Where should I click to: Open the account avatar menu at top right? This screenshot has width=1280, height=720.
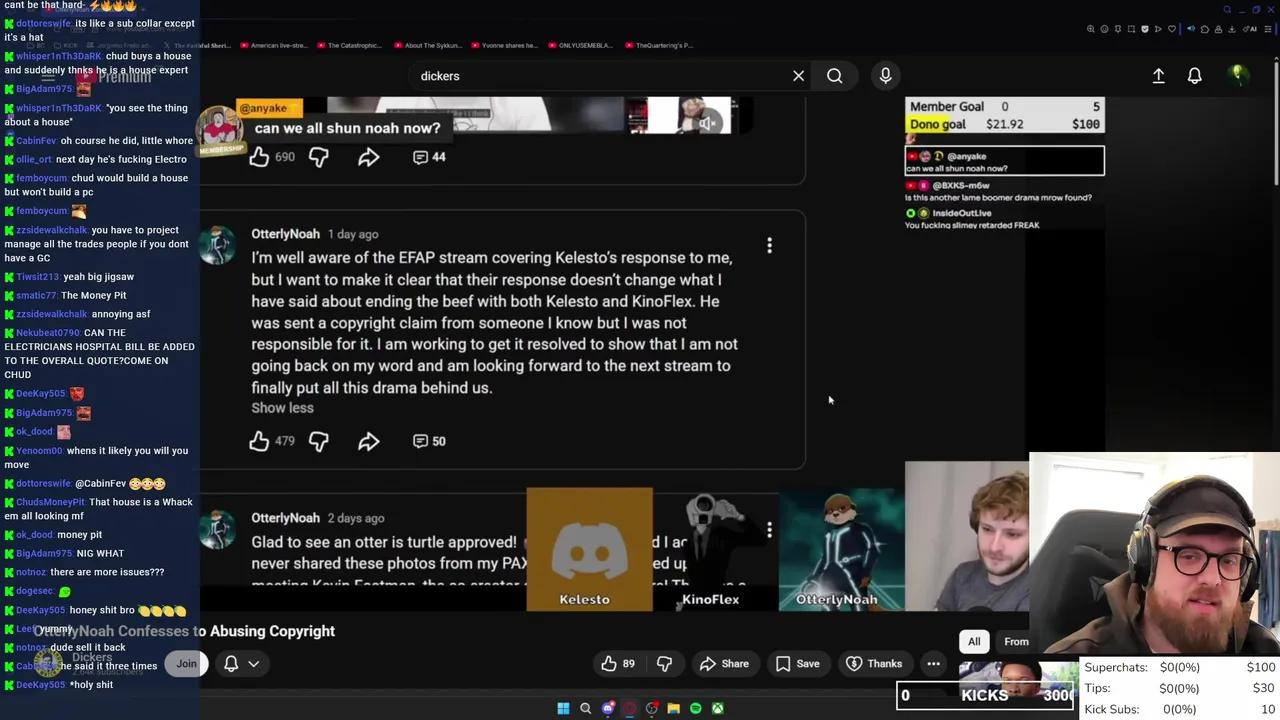point(1237,75)
